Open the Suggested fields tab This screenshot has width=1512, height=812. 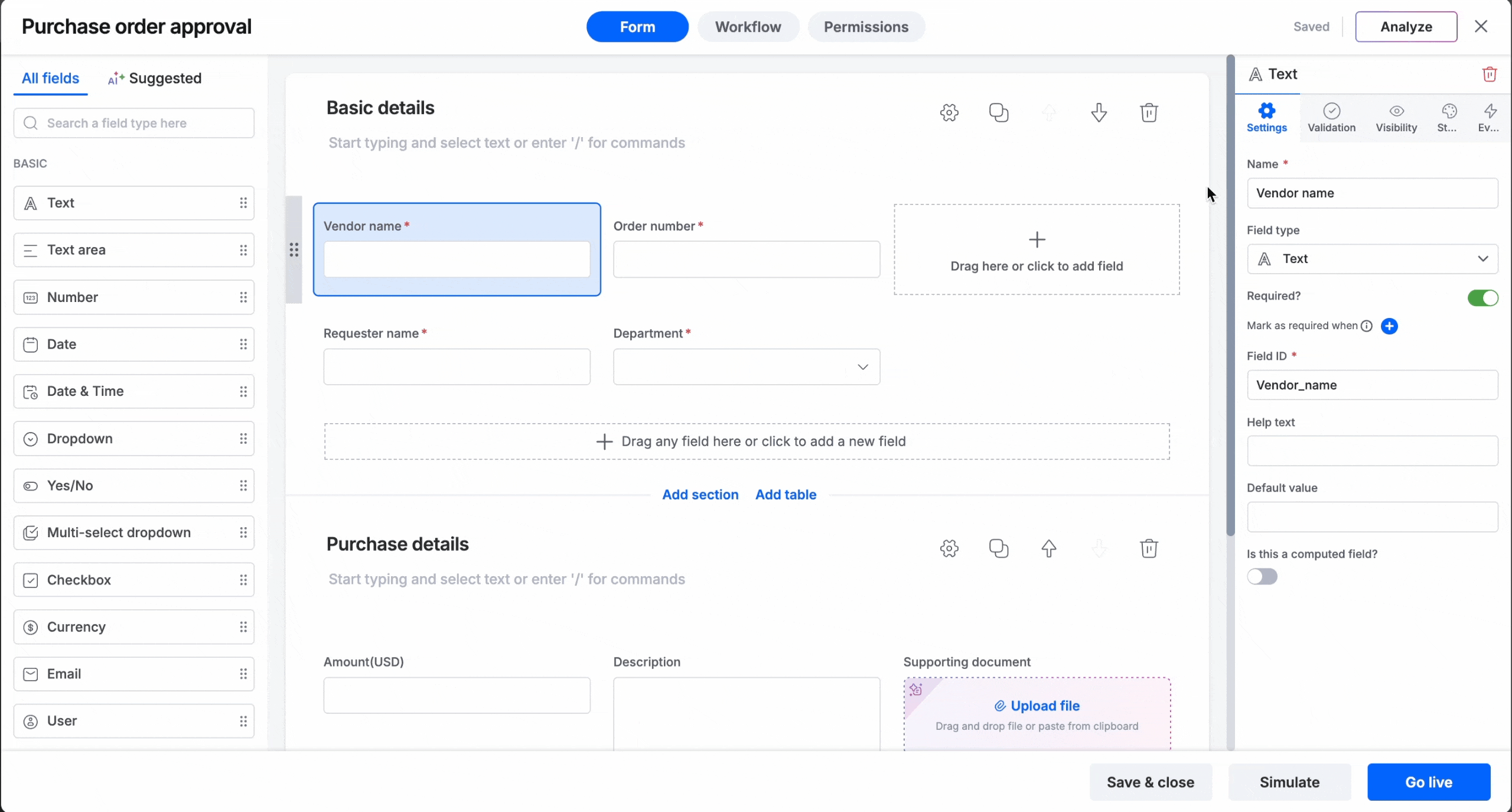point(155,78)
